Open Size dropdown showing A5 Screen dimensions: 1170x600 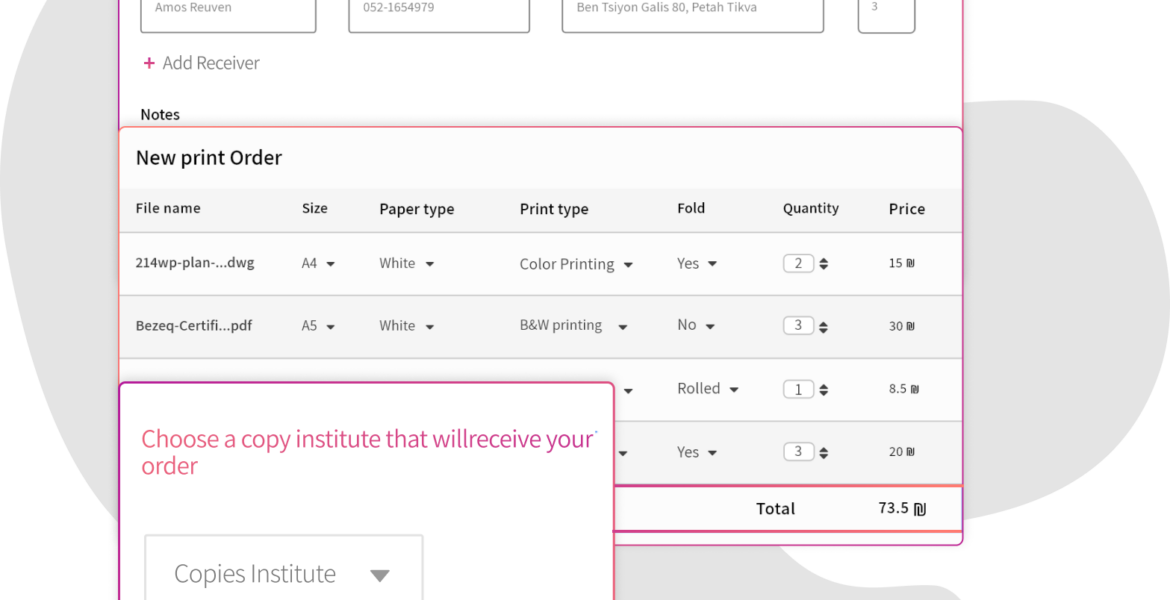tap(319, 326)
